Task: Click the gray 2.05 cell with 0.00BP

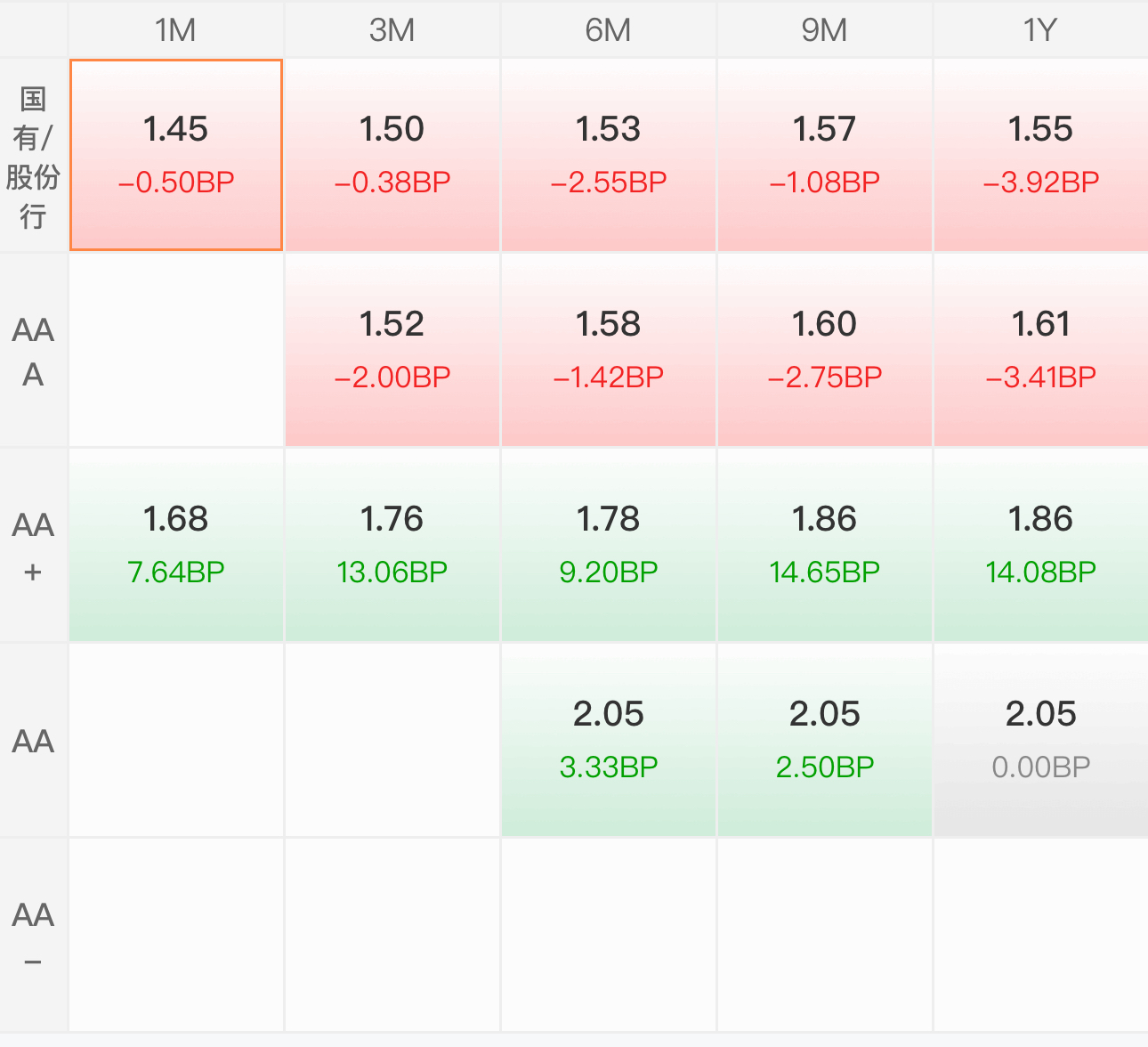Action: tap(1041, 740)
